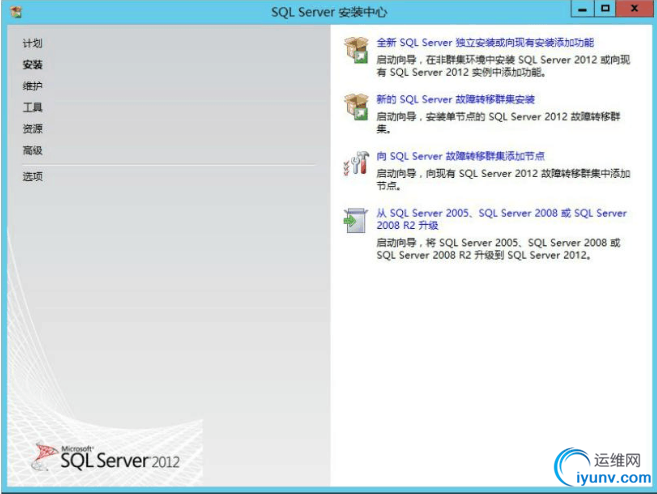Viewport: 657px width, 494px height.
Task: Open the 选项 (Options) page
Action: [x=32, y=176]
